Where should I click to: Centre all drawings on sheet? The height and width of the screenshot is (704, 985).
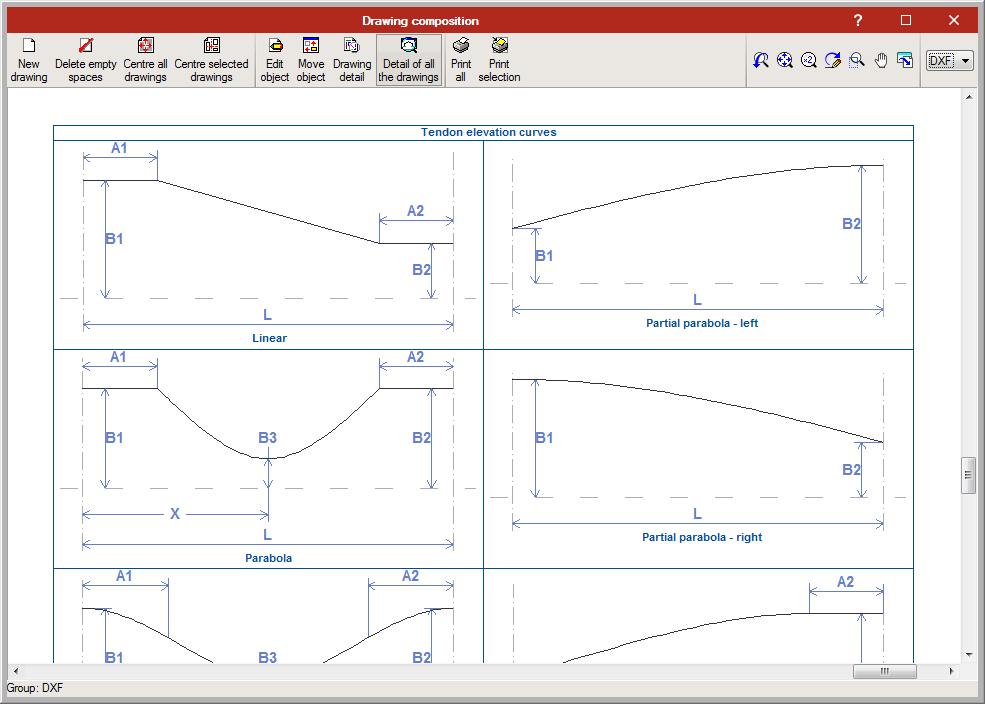click(145, 60)
